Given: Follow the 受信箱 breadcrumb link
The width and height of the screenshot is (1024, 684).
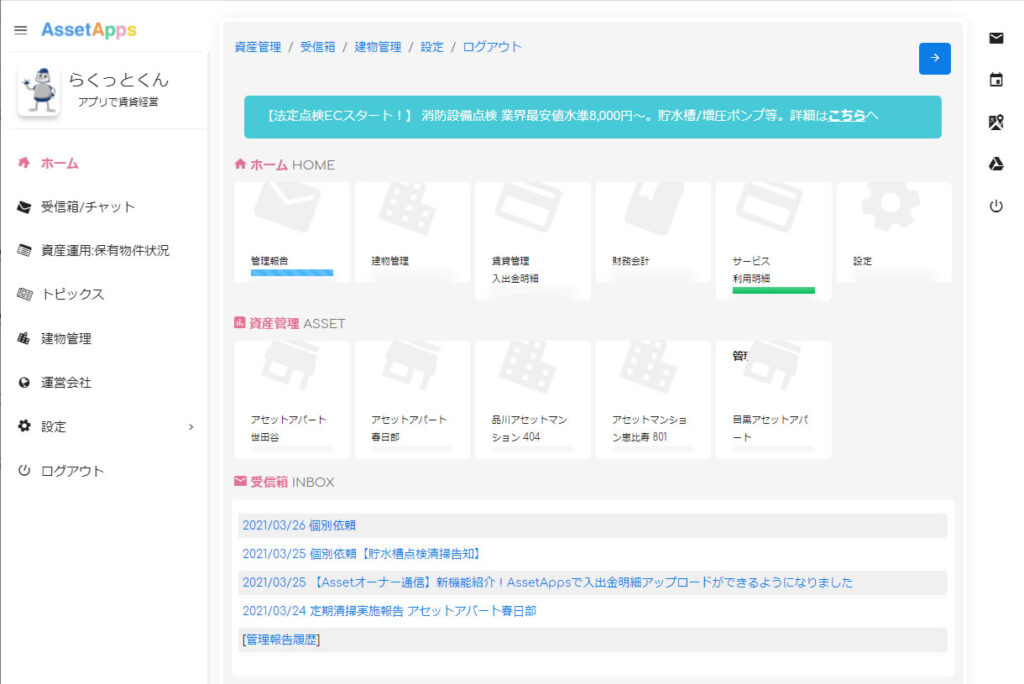Looking at the screenshot, I should tap(318, 47).
